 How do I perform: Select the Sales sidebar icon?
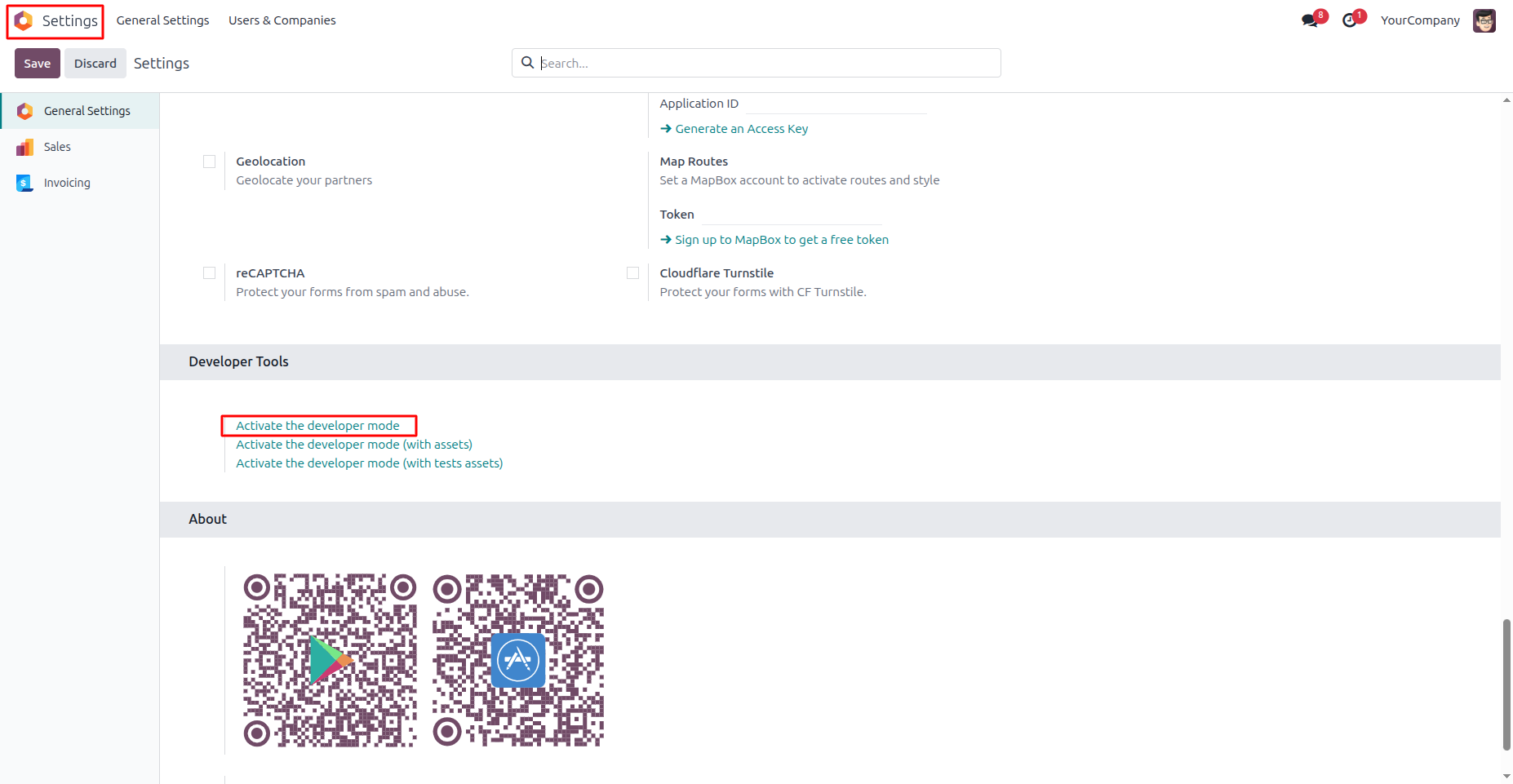click(x=25, y=147)
